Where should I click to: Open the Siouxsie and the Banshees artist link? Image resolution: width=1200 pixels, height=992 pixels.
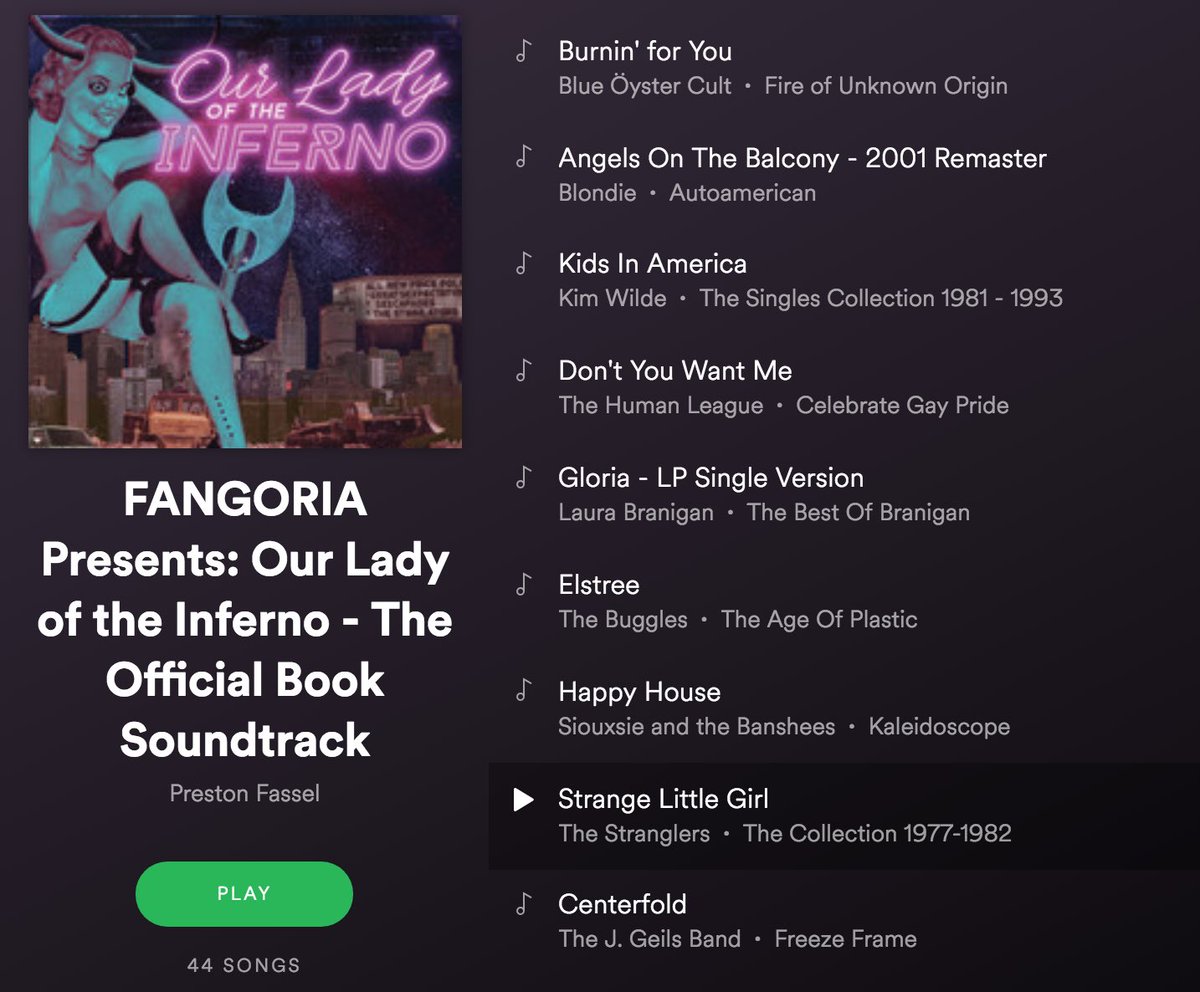(x=696, y=727)
